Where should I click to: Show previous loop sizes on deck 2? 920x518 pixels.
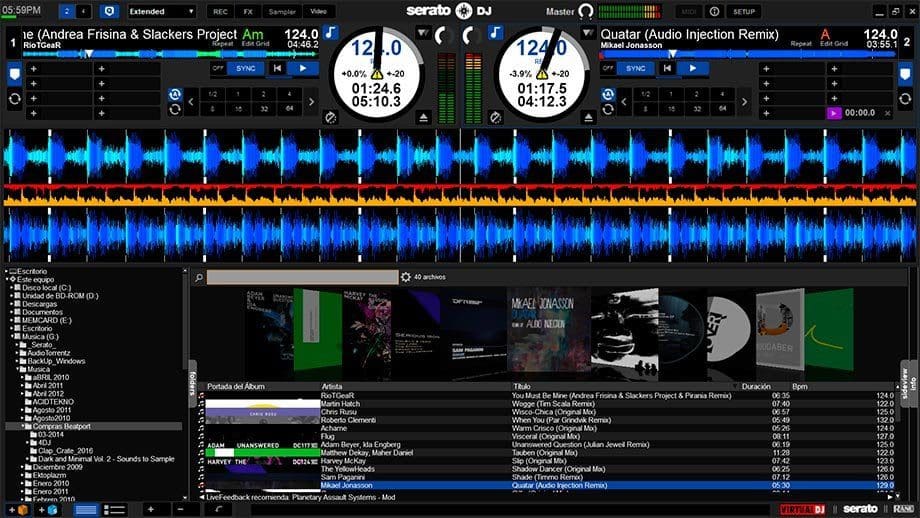[x=624, y=101]
